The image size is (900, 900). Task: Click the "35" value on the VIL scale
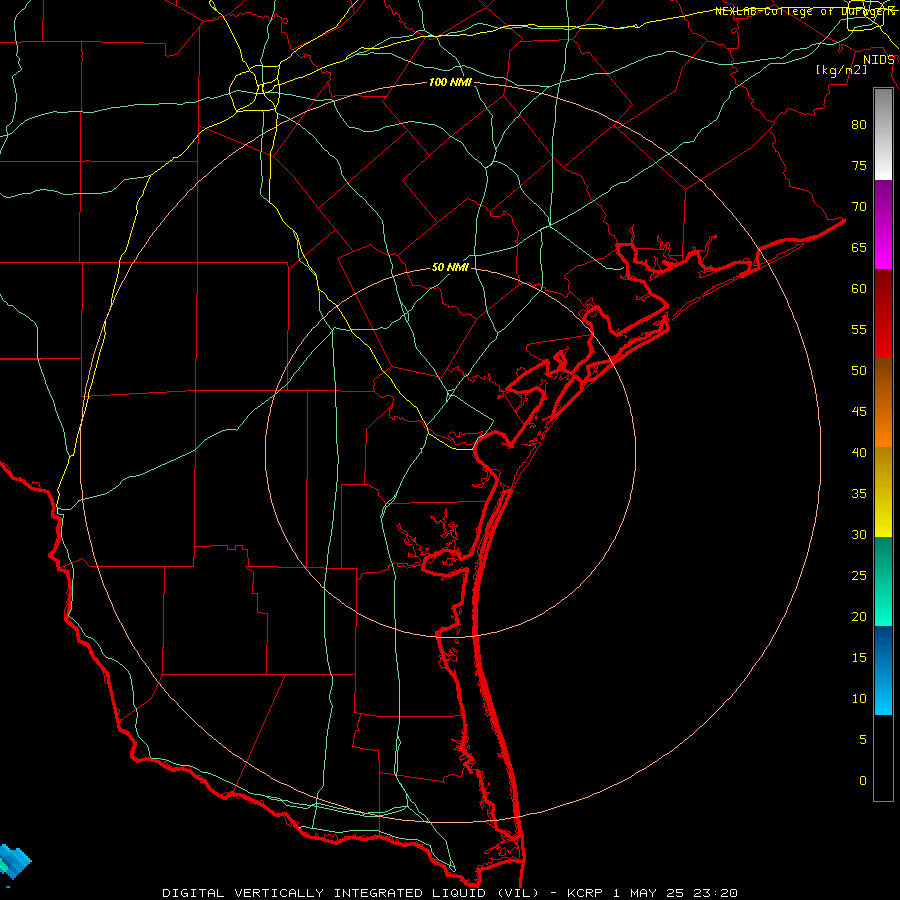click(x=859, y=494)
